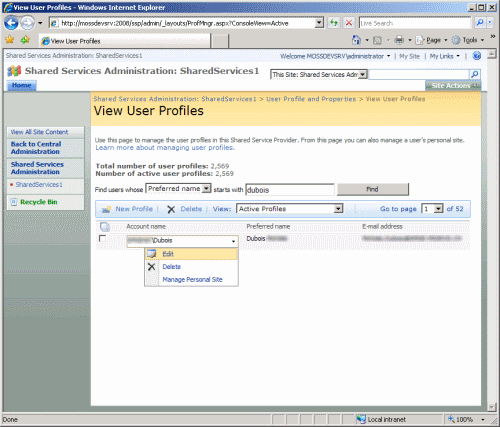Screen dimensions: 500x427
Task: Click the New Profile icon
Action: (106, 209)
